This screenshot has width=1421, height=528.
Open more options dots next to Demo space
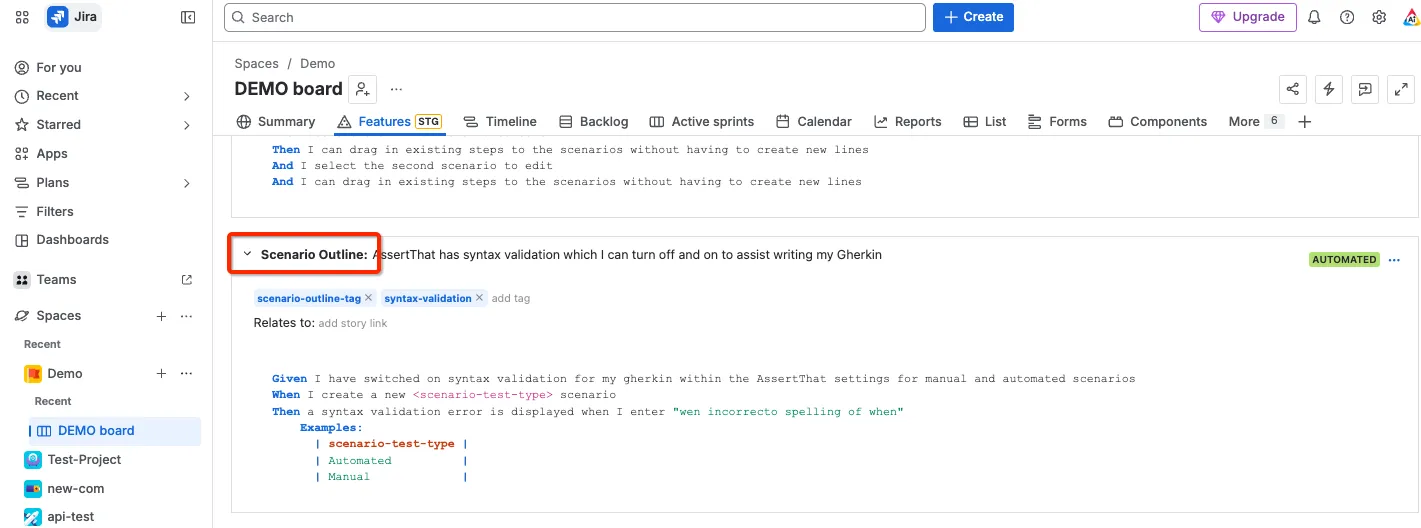click(186, 374)
